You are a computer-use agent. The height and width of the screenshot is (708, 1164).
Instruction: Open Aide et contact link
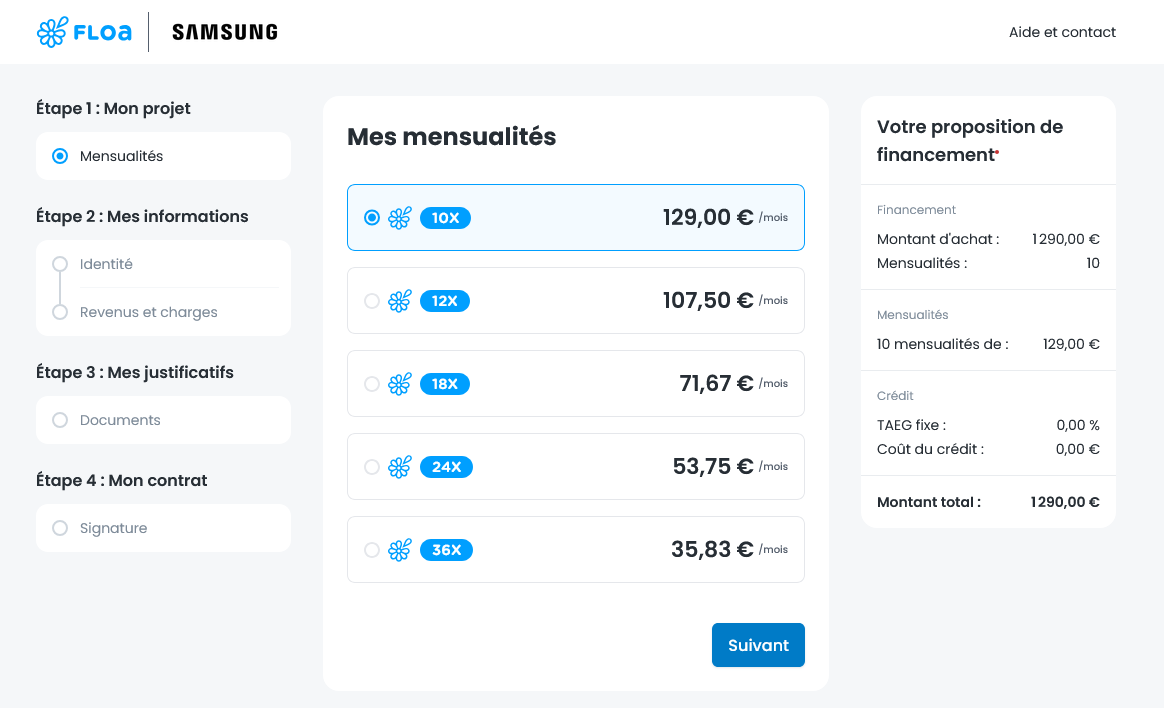pyautogui.click(x=1062, y=32)
